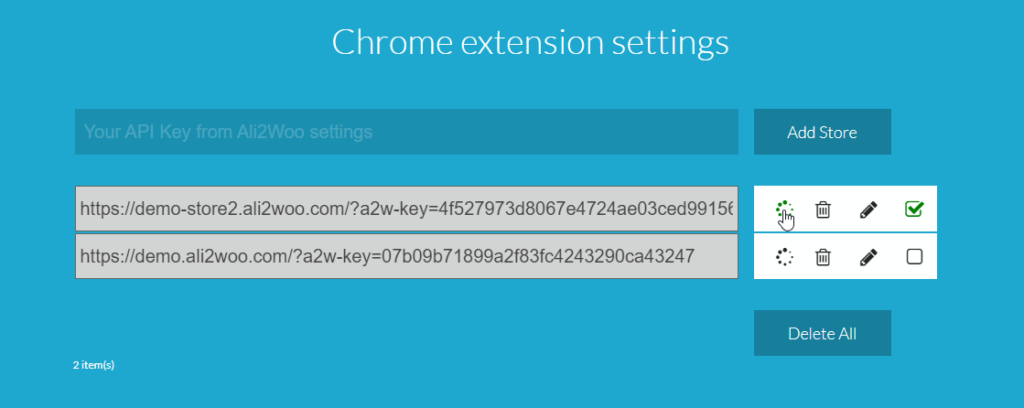
Task: Delete the demo-store2.ali2woo.com store with trash icon
Action: (x=823, y=210)
